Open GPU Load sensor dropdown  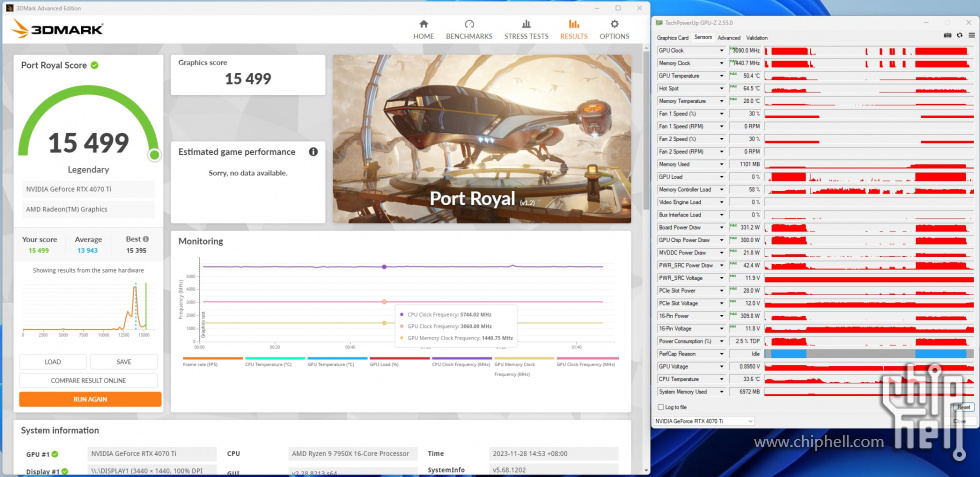click(722, 177)
